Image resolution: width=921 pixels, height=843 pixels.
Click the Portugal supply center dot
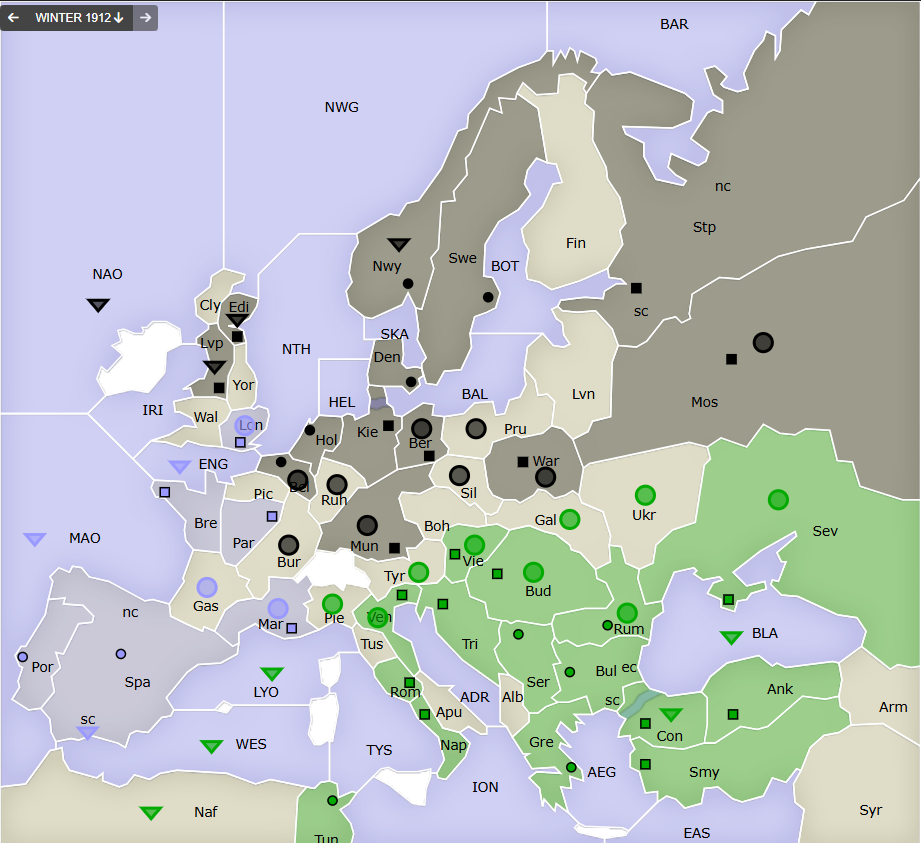click(22, 657)
